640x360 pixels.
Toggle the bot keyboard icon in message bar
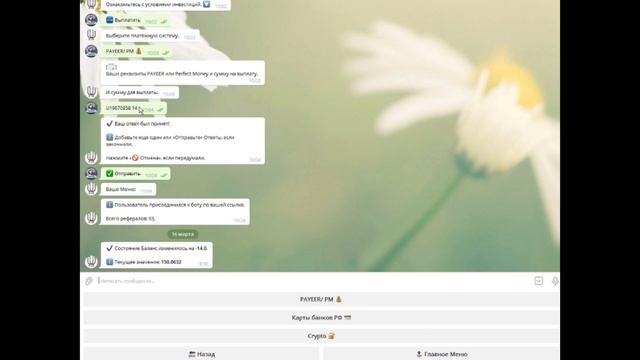point(538,281)
